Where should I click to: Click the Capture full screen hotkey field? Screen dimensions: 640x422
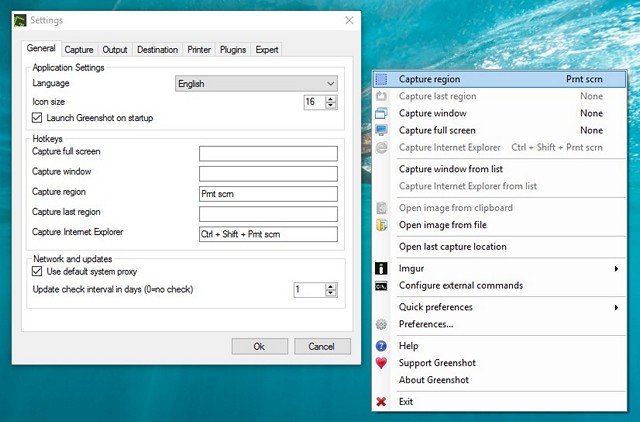pyautogui.click(x=268, y=153)
